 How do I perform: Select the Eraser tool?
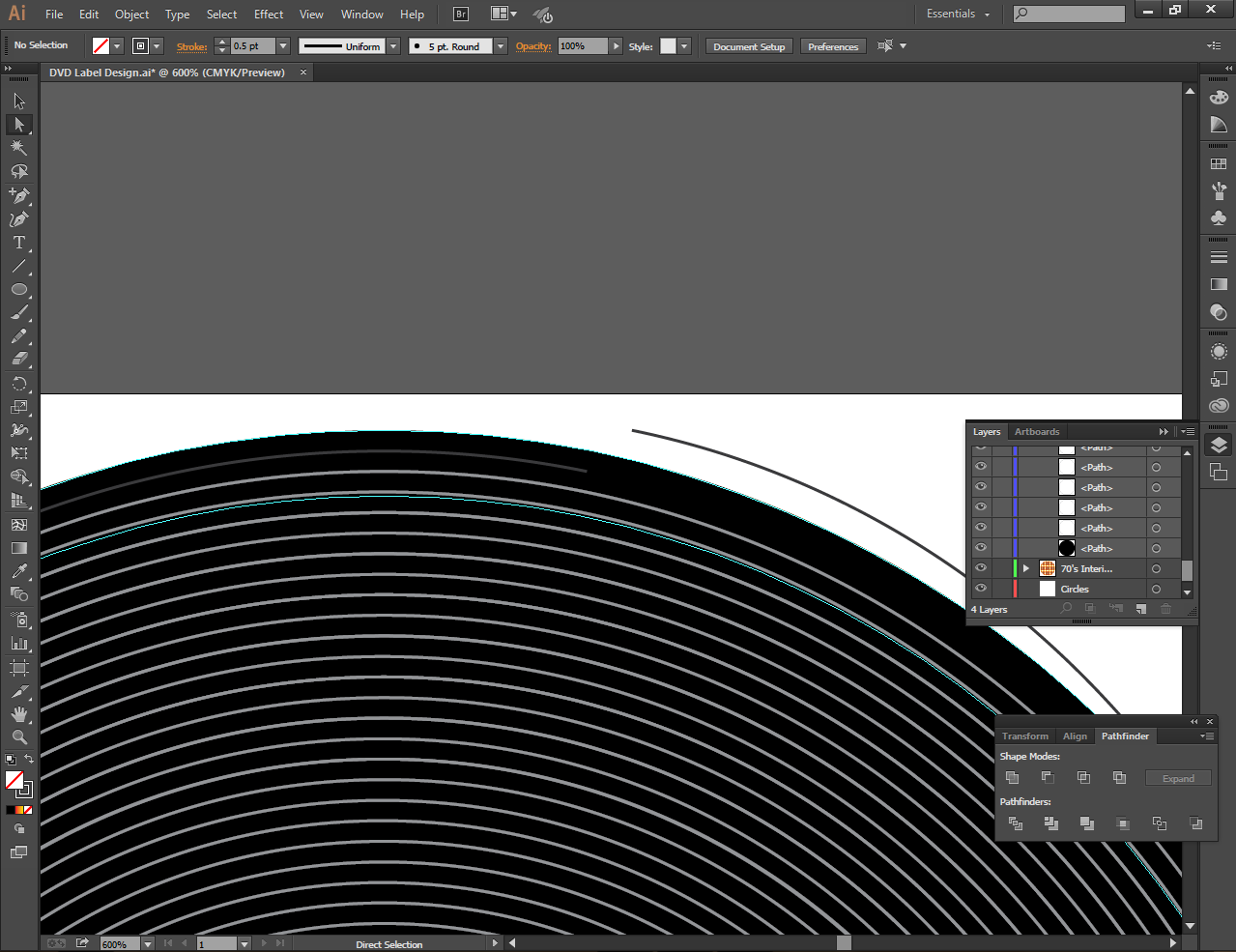click(x=19, y=360)
